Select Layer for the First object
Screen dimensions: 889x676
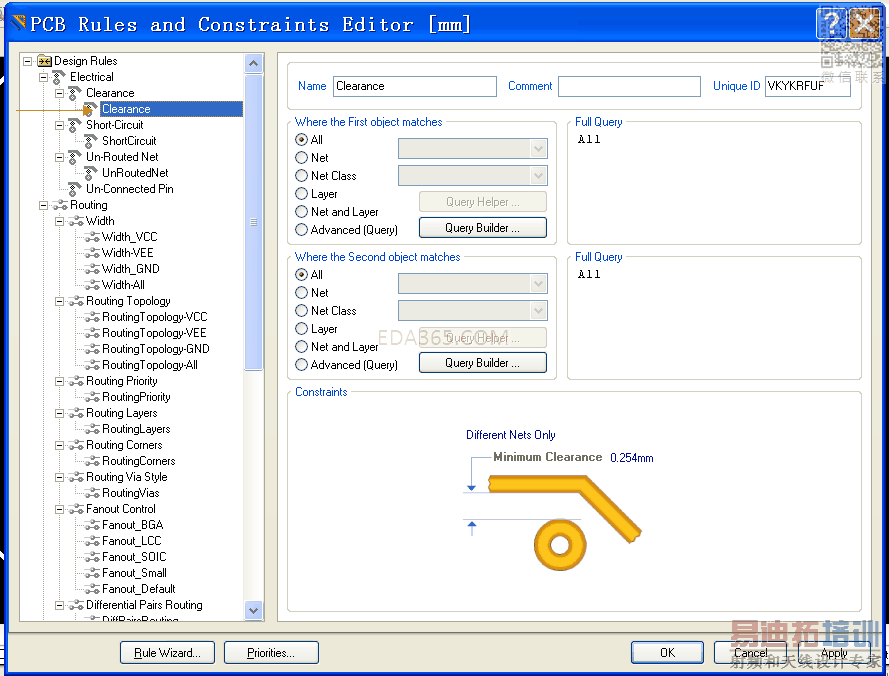302,194
